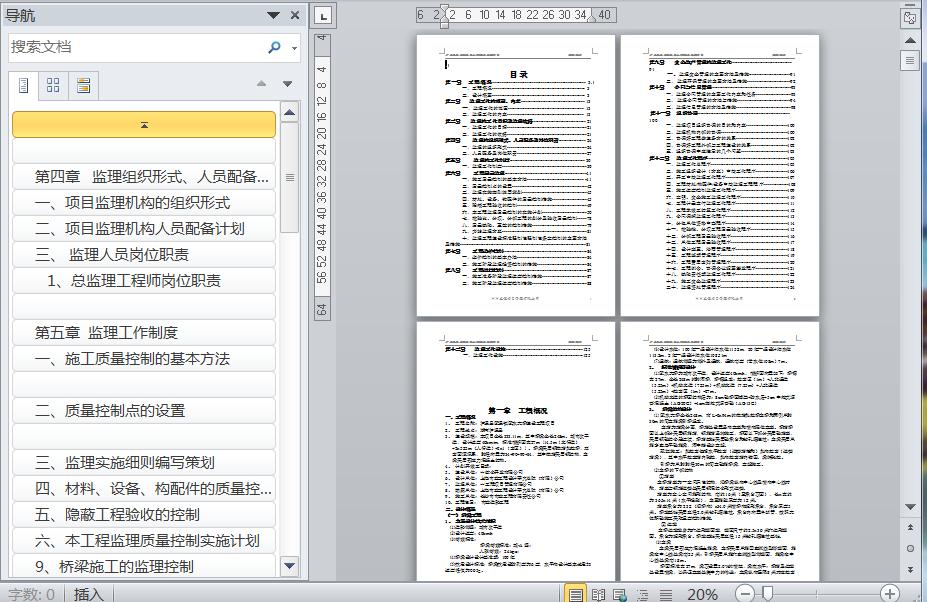
Task: Go to heading 一、项目监理机构的组织形式
Action: click(x=144, y=203)
